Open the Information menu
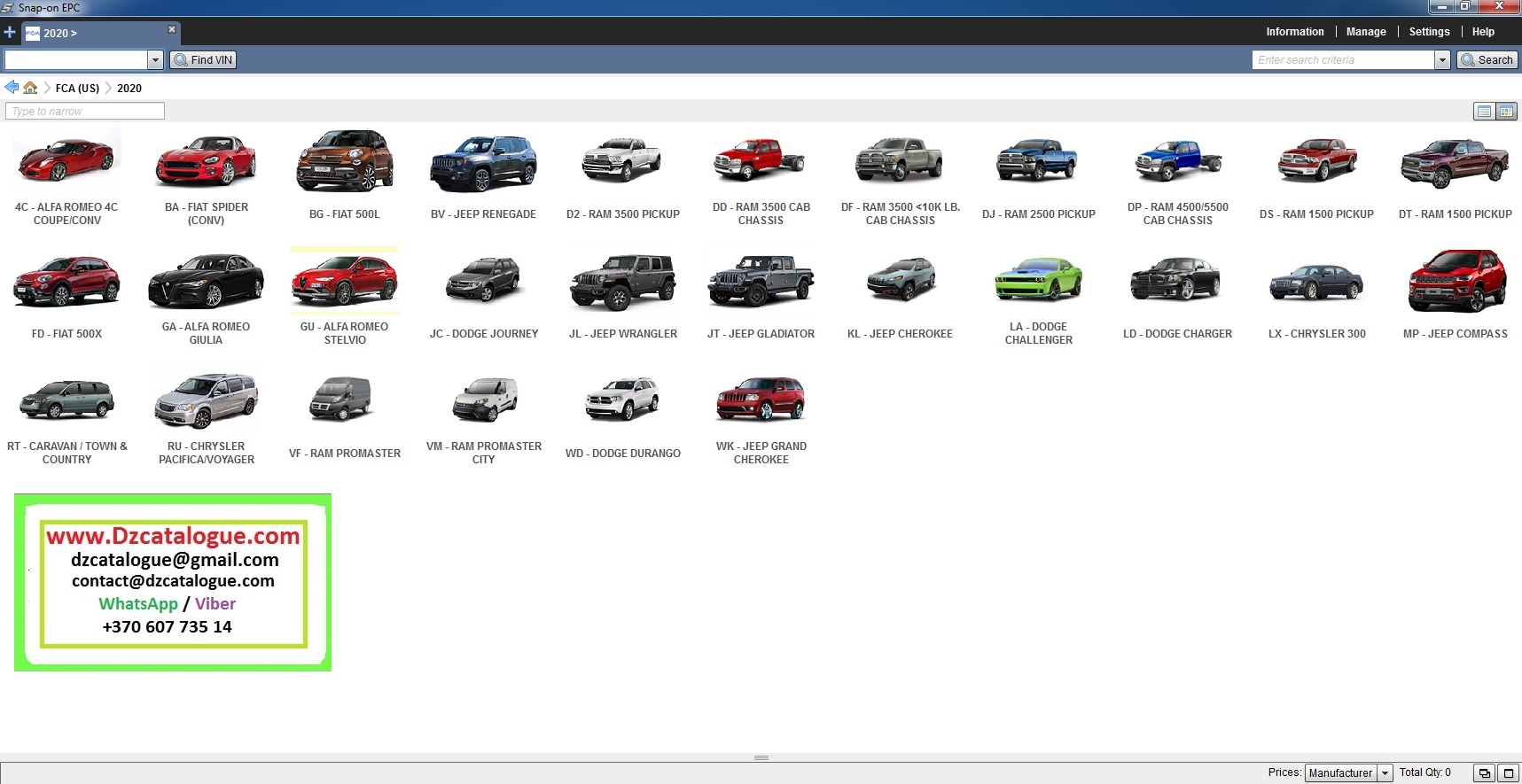 pyautogui.click(x=1294, y=32)
